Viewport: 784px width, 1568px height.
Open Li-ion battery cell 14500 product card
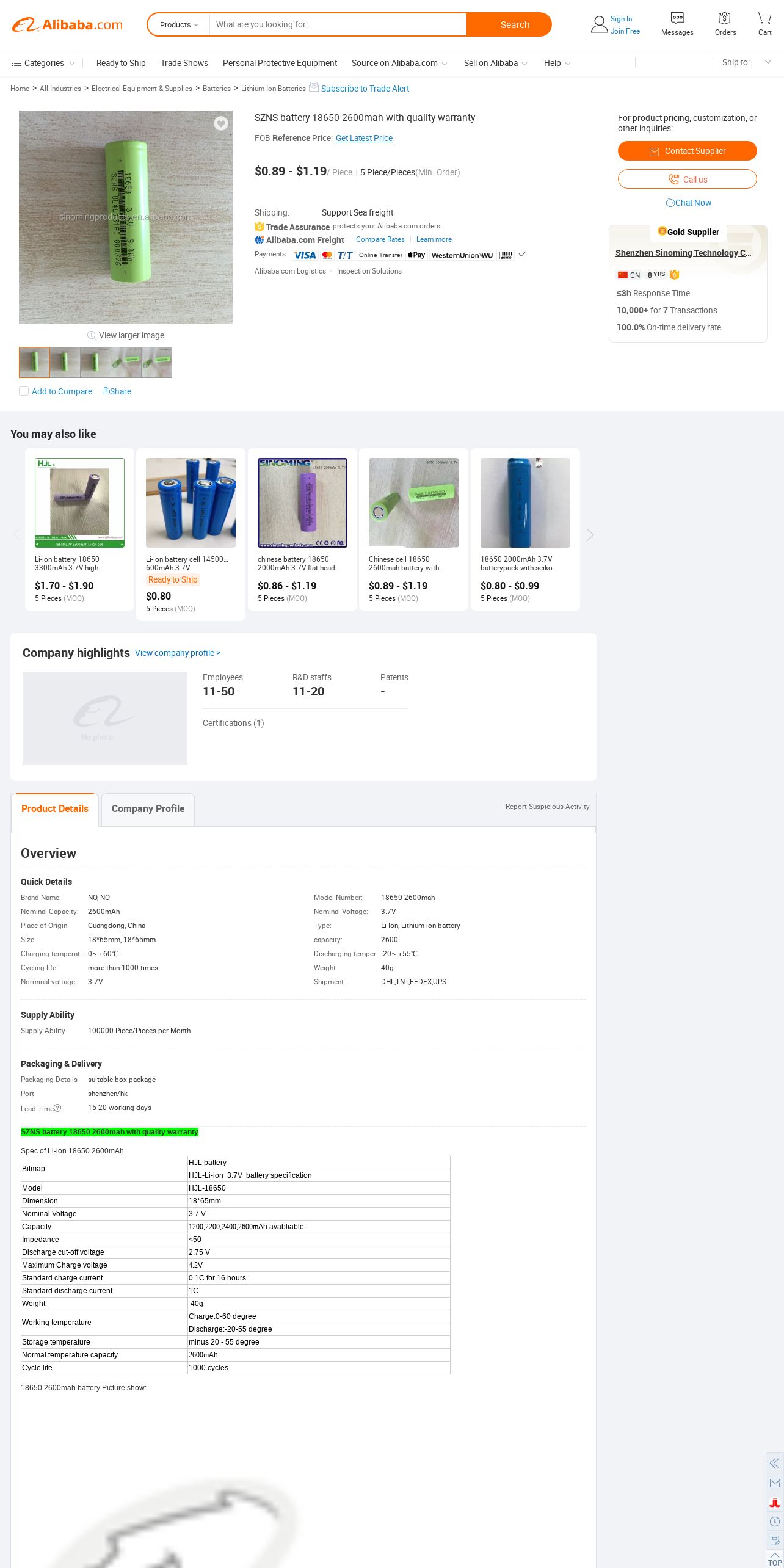[x=191, y=534]
